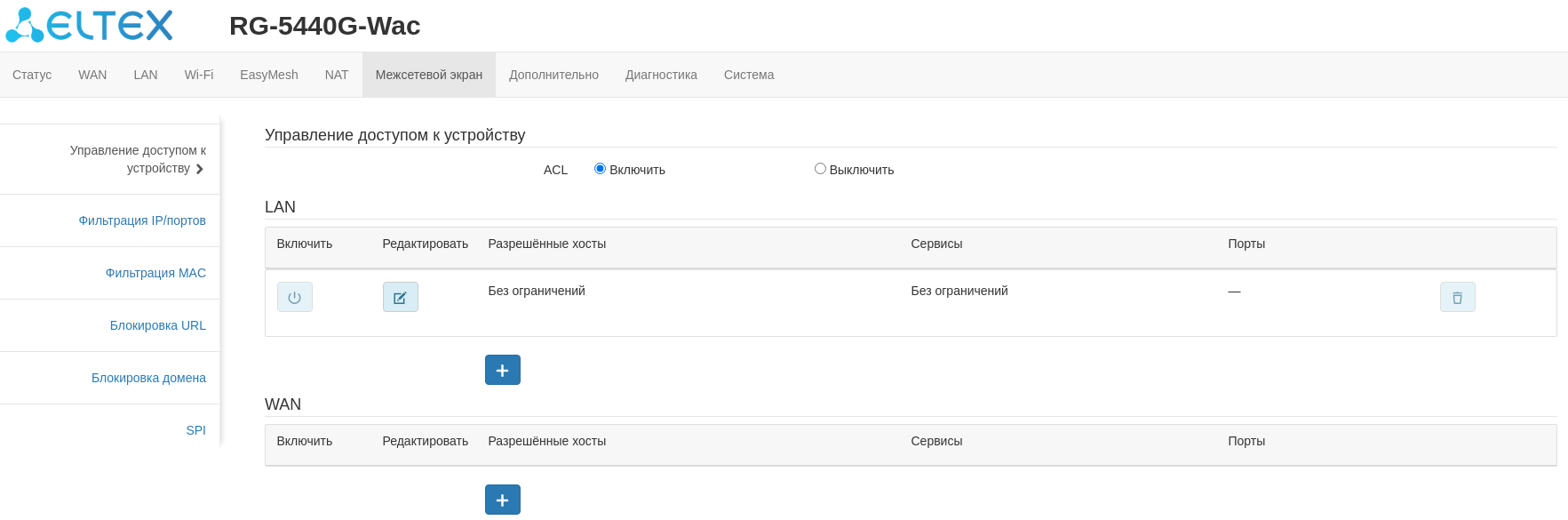Open the SPI sidebar link
Screen dimensions: 1568x520
click(x=195, y=430)
